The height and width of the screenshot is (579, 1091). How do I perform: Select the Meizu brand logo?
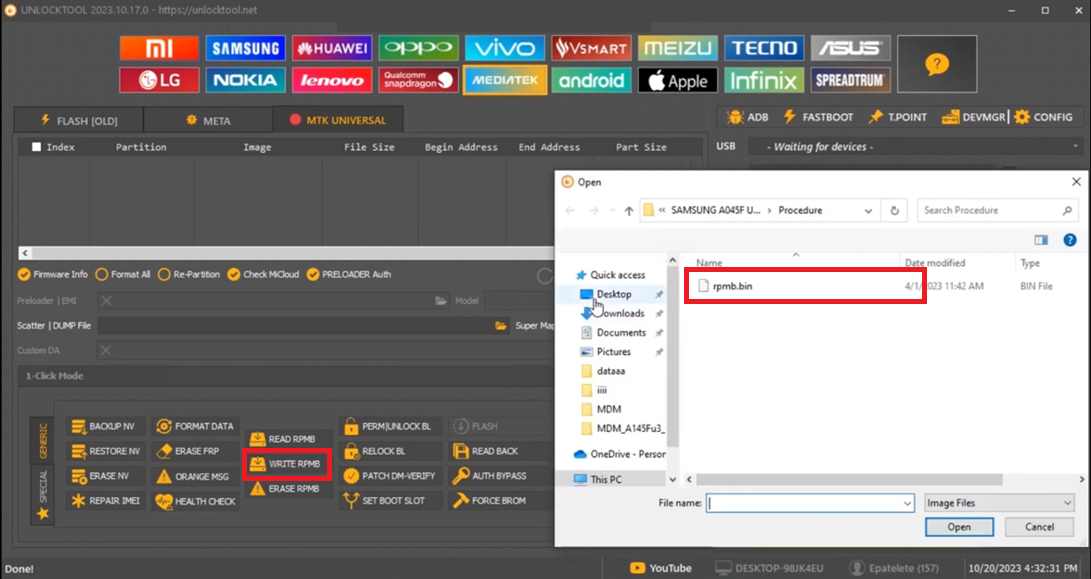pyautogui.click(x=678, y=48)
